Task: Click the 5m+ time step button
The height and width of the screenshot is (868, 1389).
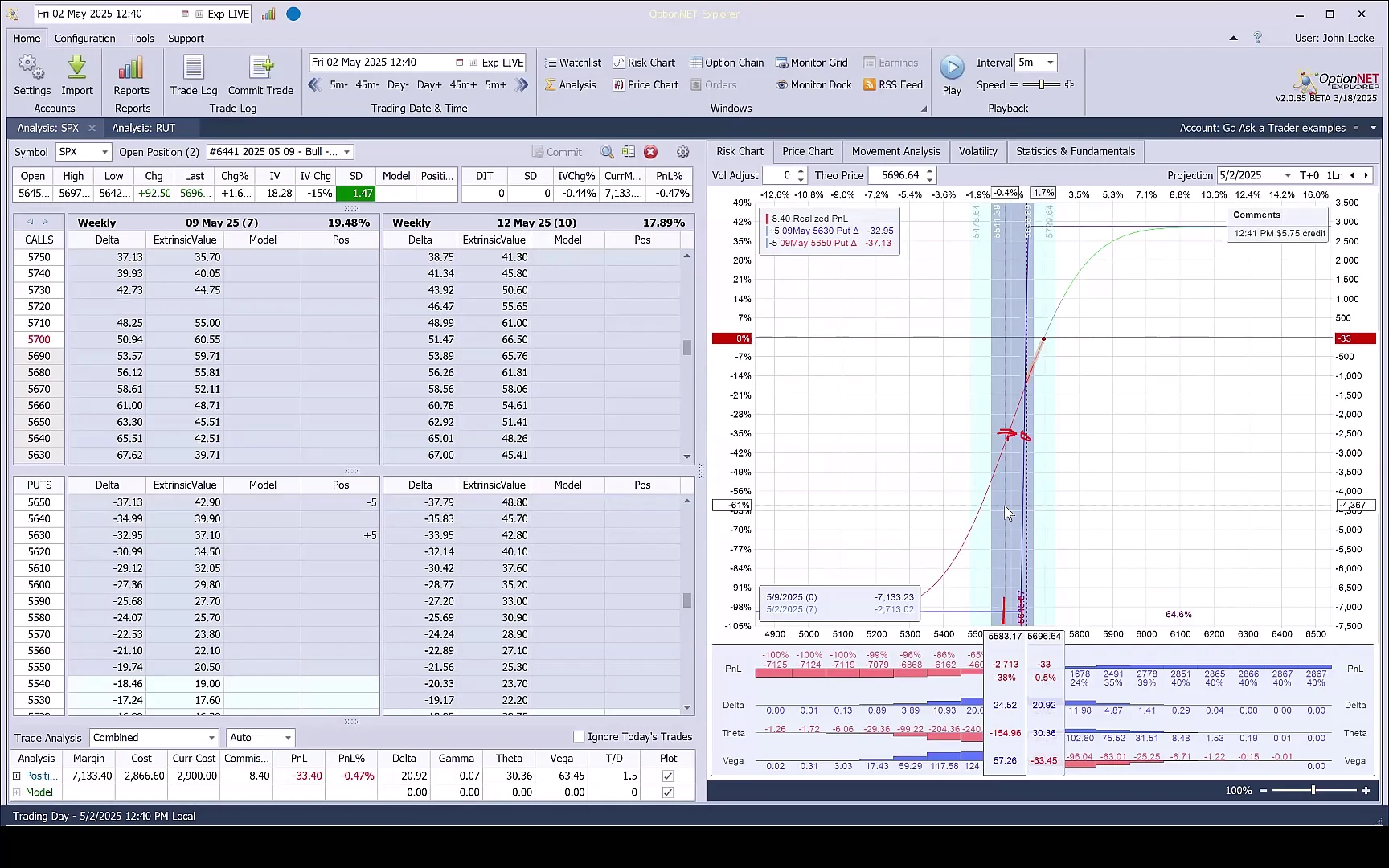Action: tap(496, 84)
